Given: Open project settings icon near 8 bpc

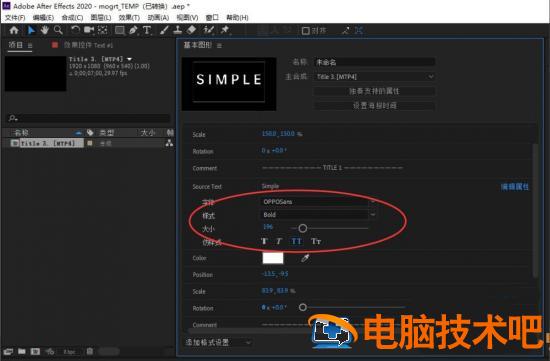Looking at the screenshot, I should (50, 351).
